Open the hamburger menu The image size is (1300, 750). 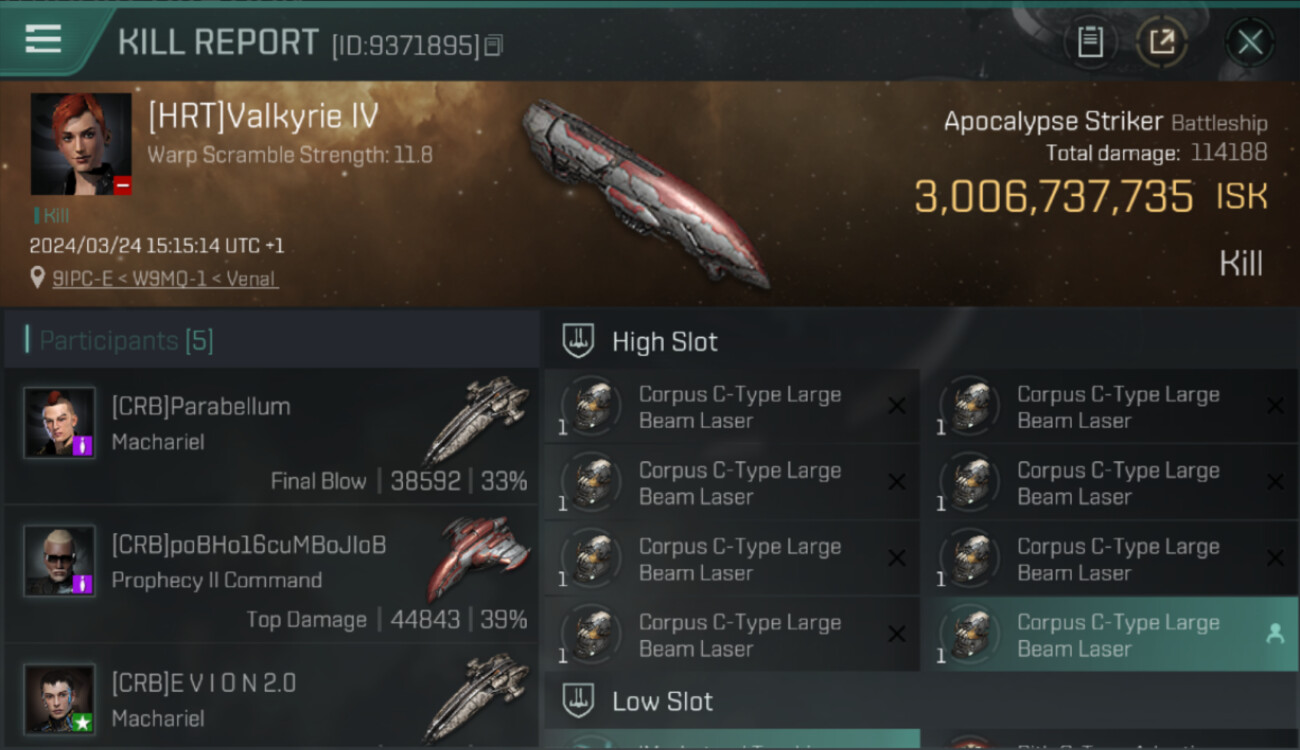pyautogui.click(x=43, y=40)
